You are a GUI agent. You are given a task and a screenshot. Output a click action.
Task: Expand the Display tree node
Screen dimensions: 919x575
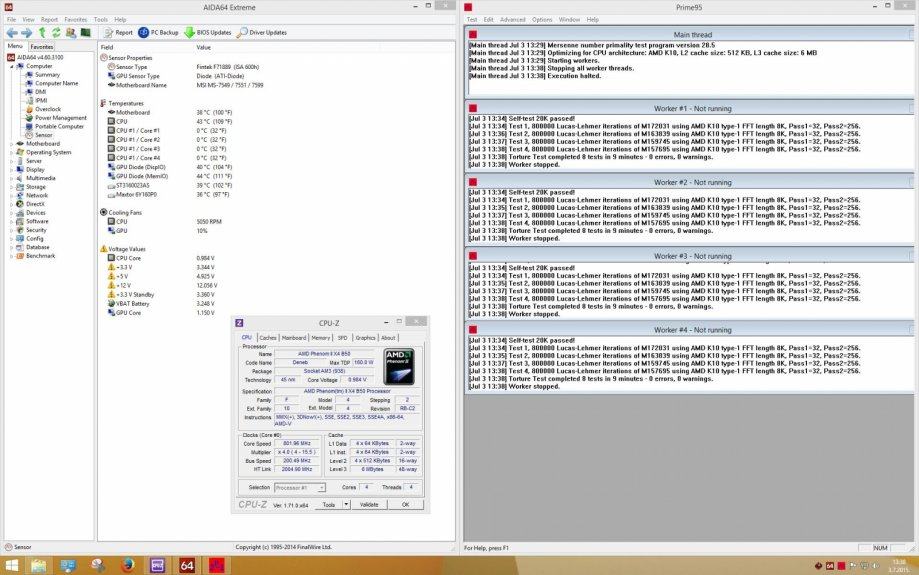(12, 169)
